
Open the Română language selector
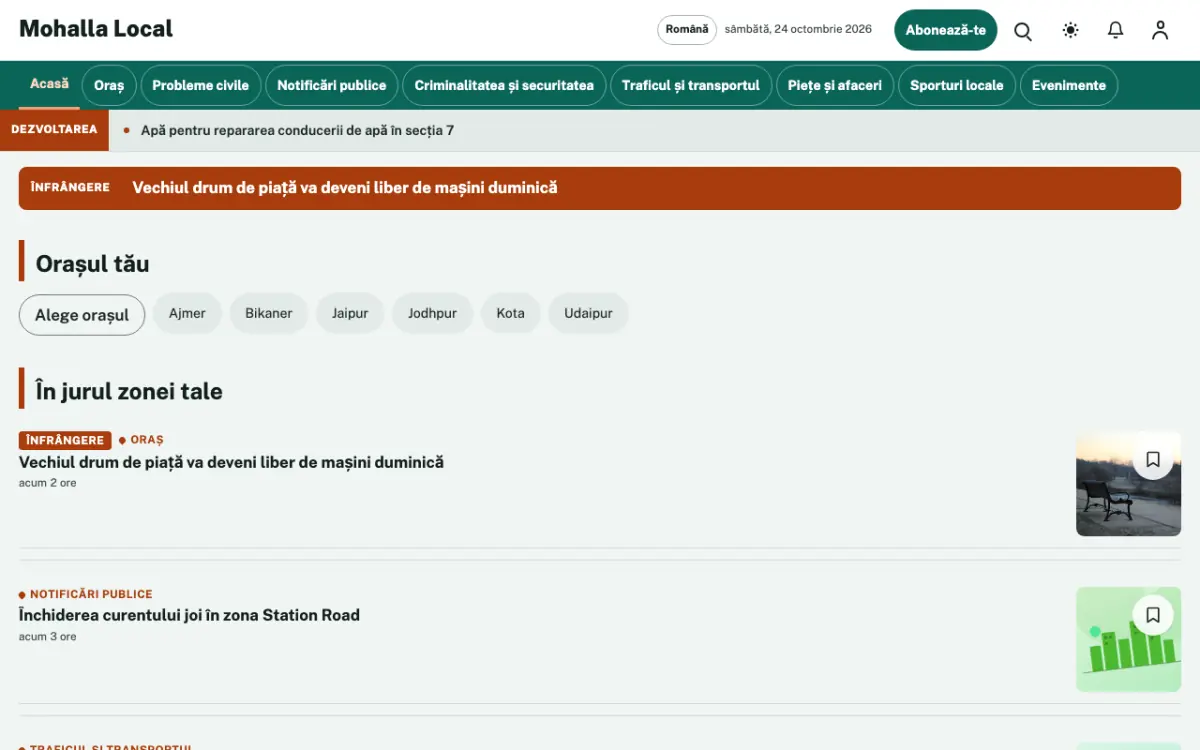(687, 30)
